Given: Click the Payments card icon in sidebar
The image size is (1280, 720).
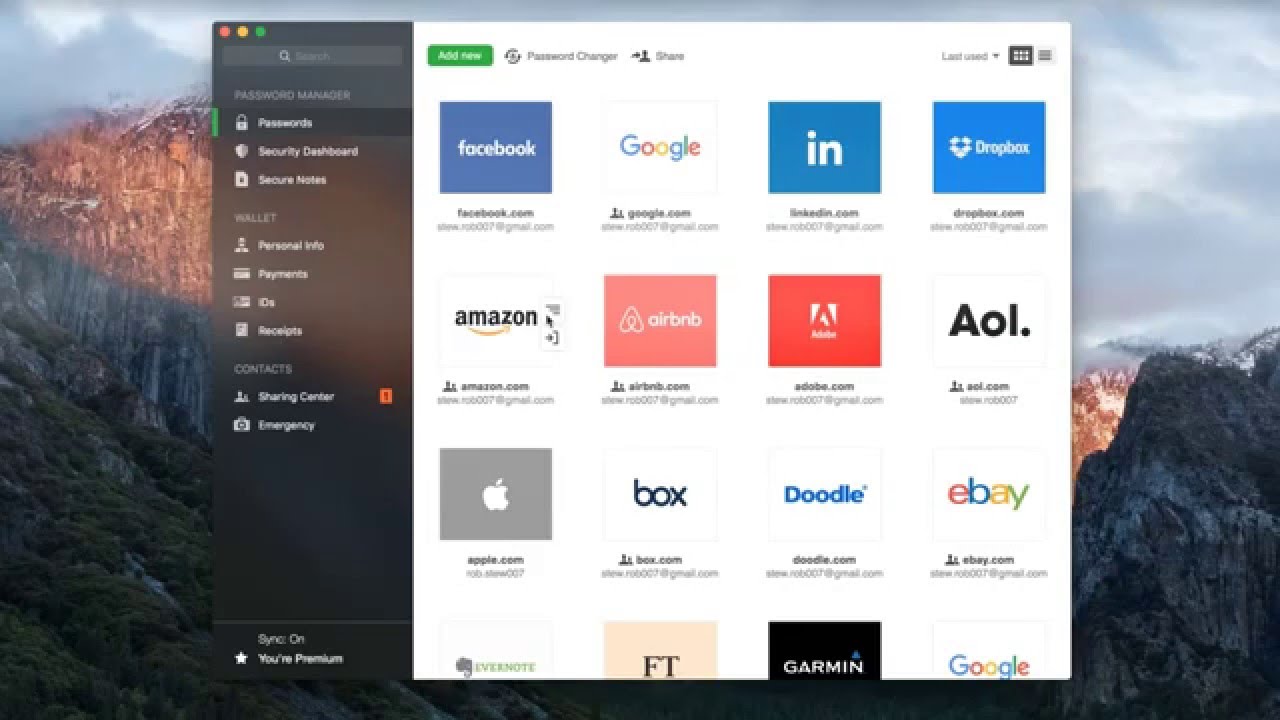Looking at the screenshot, I should click(241, 274).
